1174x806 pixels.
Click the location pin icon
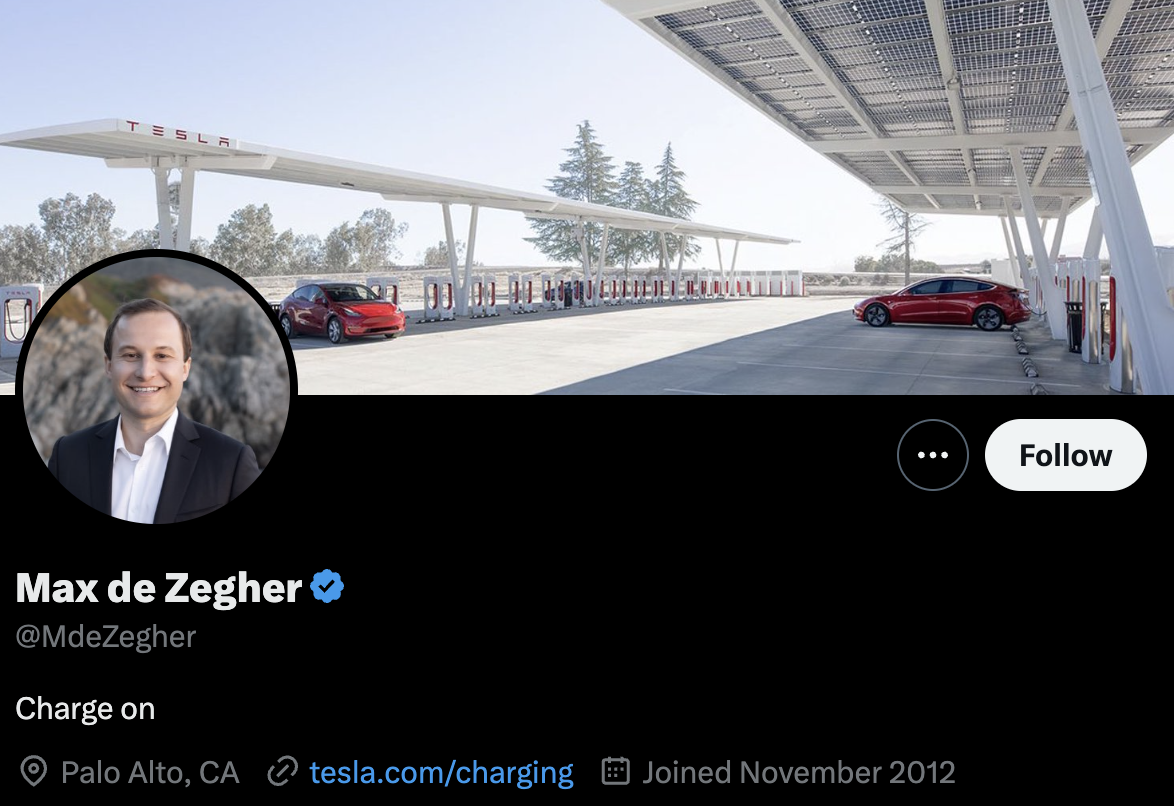pos(34,772)
